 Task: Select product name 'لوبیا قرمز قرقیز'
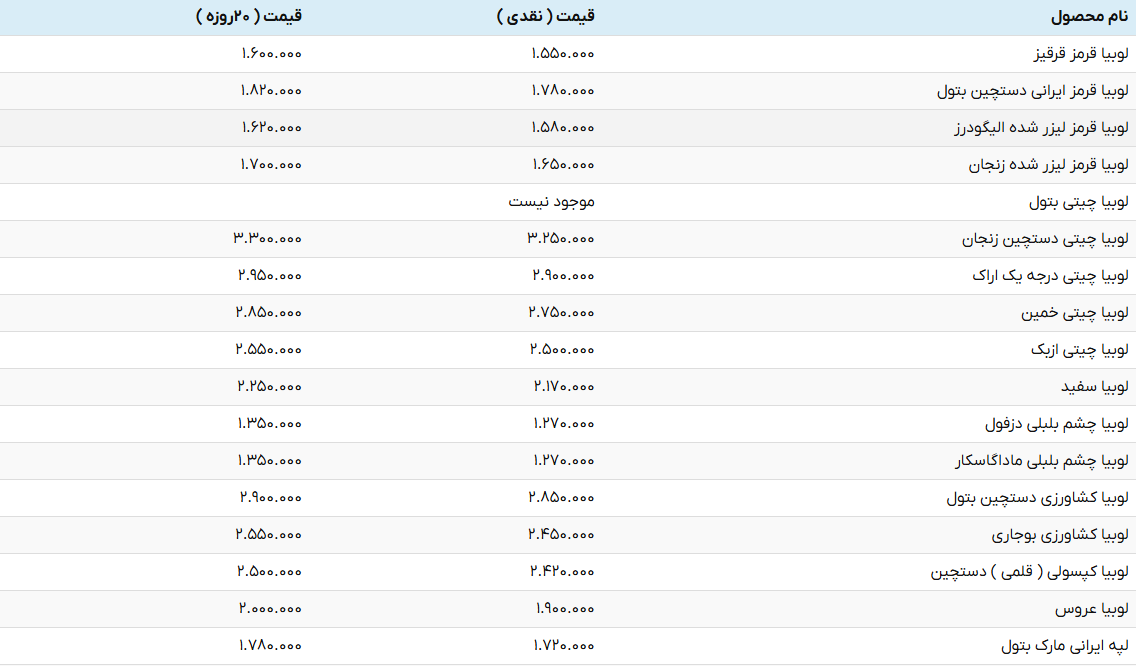coord(1080,54)
